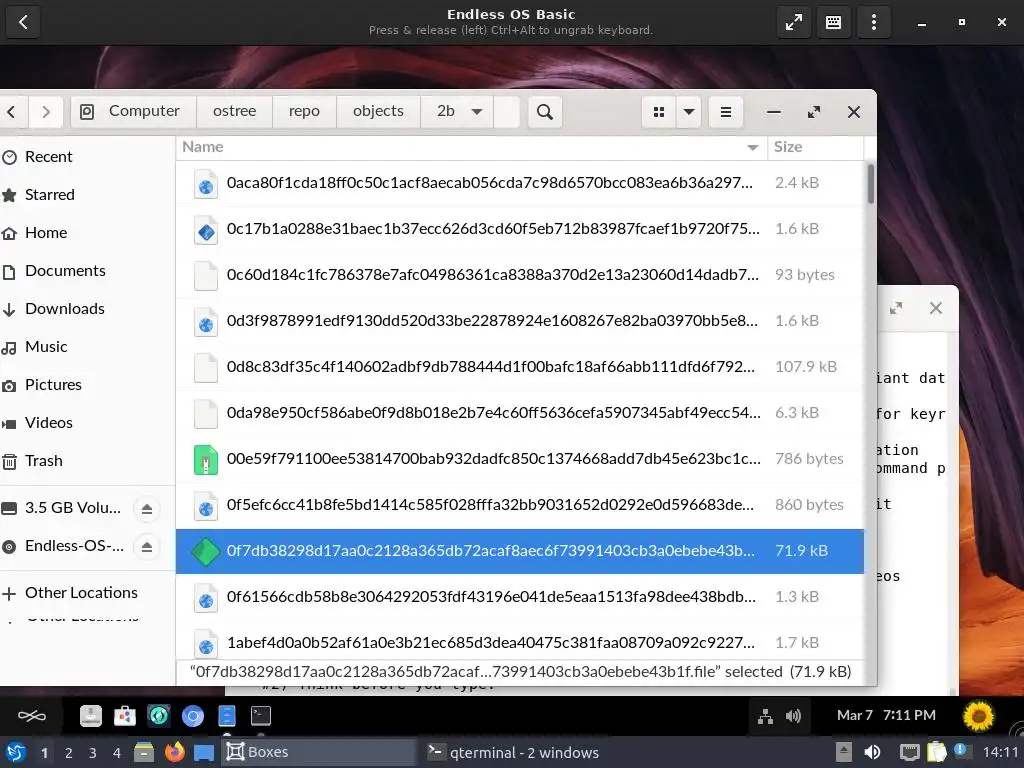The width and height of the screenshot is (1024, 768).
Task: Open the file manager search
Action: 545,112
